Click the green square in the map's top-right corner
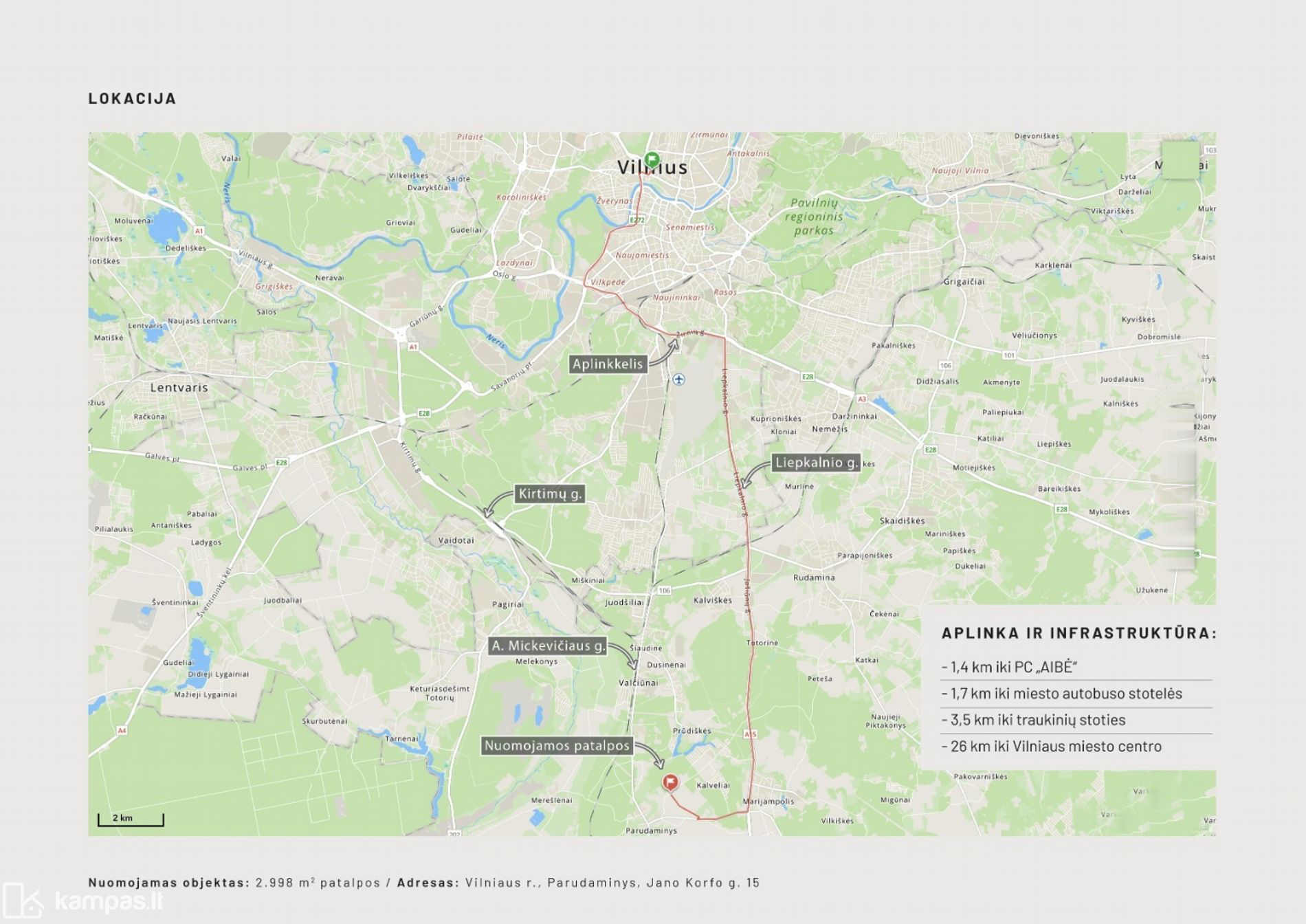 point(1180,160)
